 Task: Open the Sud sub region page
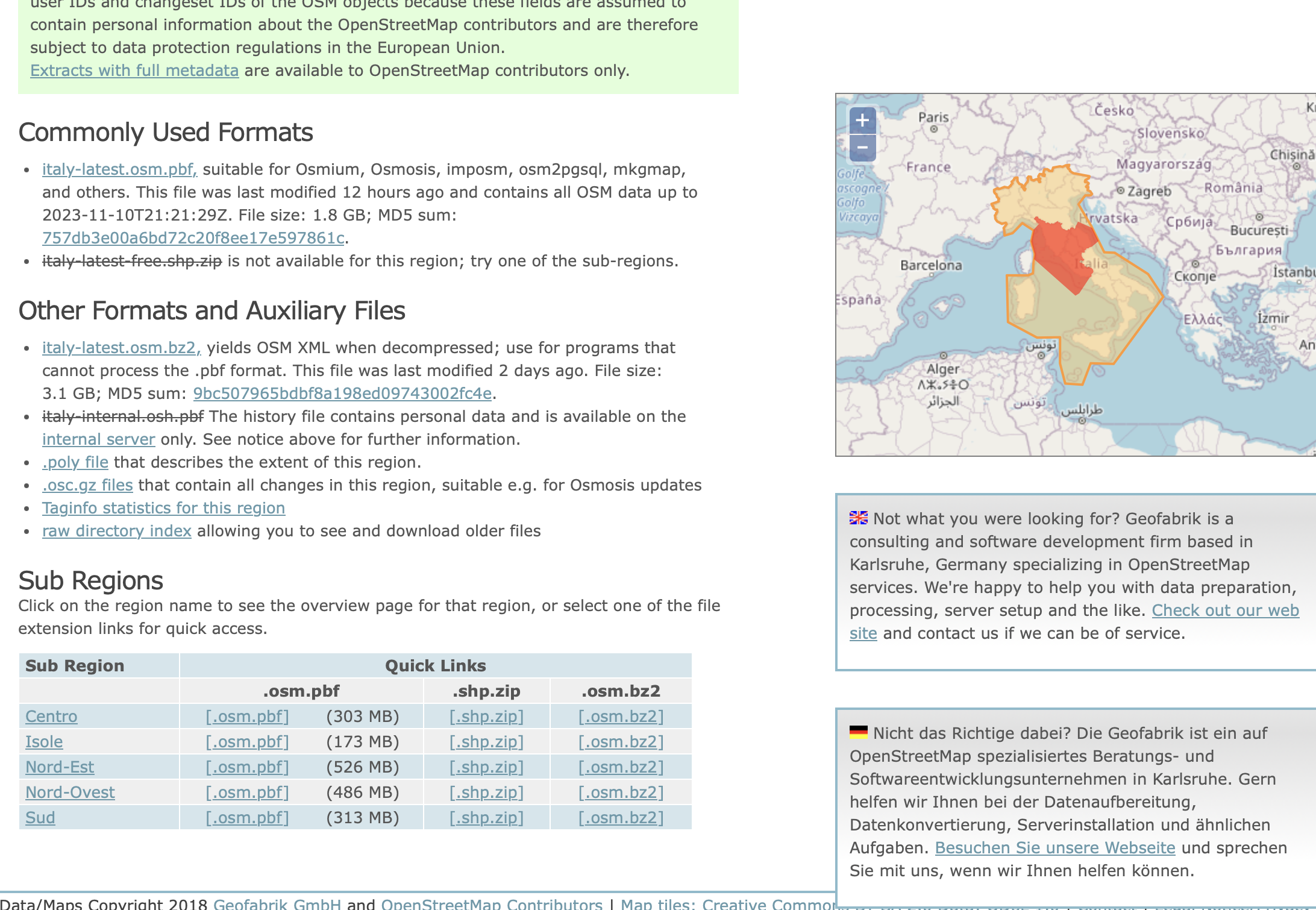pyautogui.click(x=40, y=818)
